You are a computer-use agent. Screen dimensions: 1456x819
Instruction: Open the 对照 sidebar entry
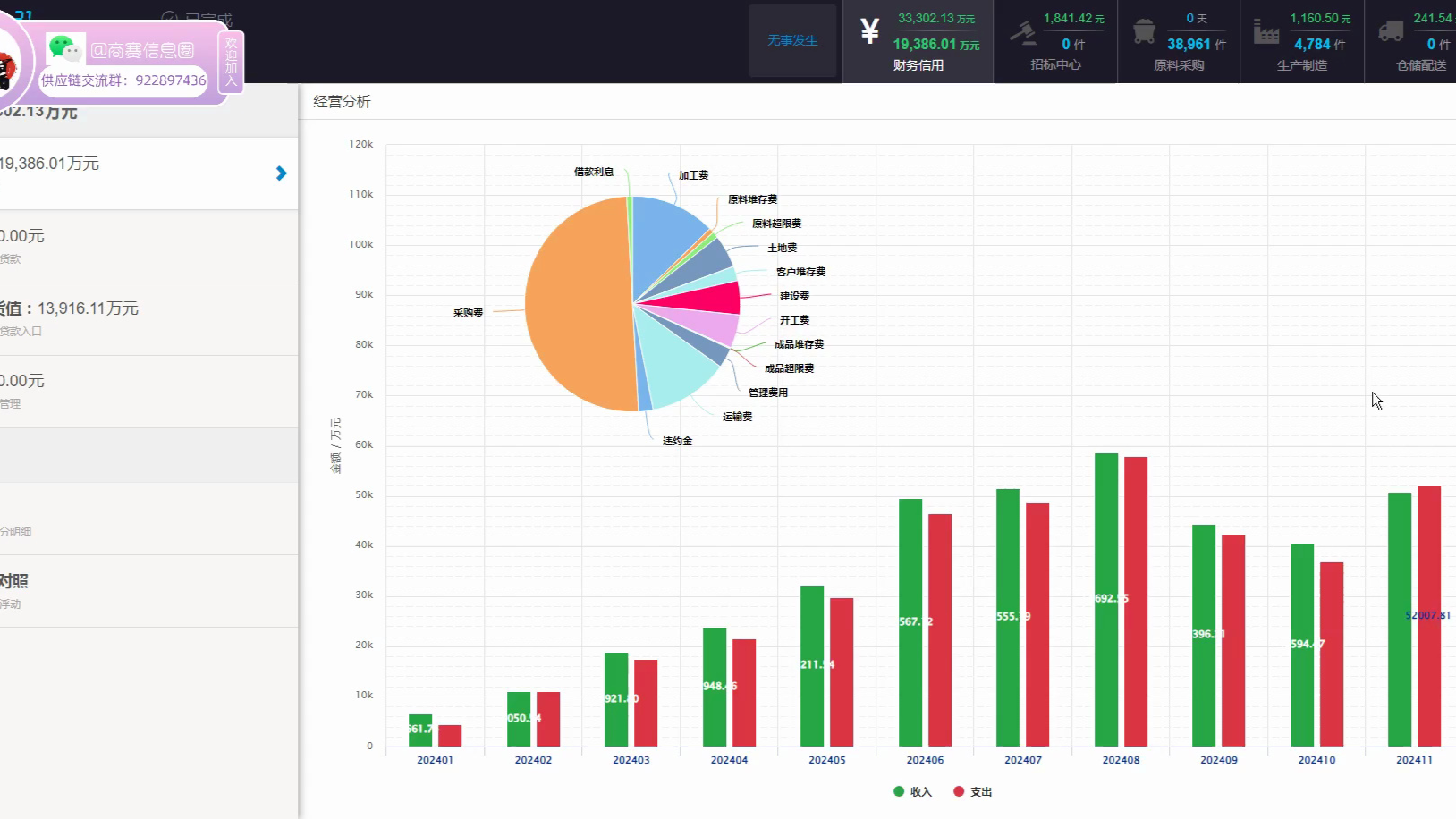(x=148, y=591)
